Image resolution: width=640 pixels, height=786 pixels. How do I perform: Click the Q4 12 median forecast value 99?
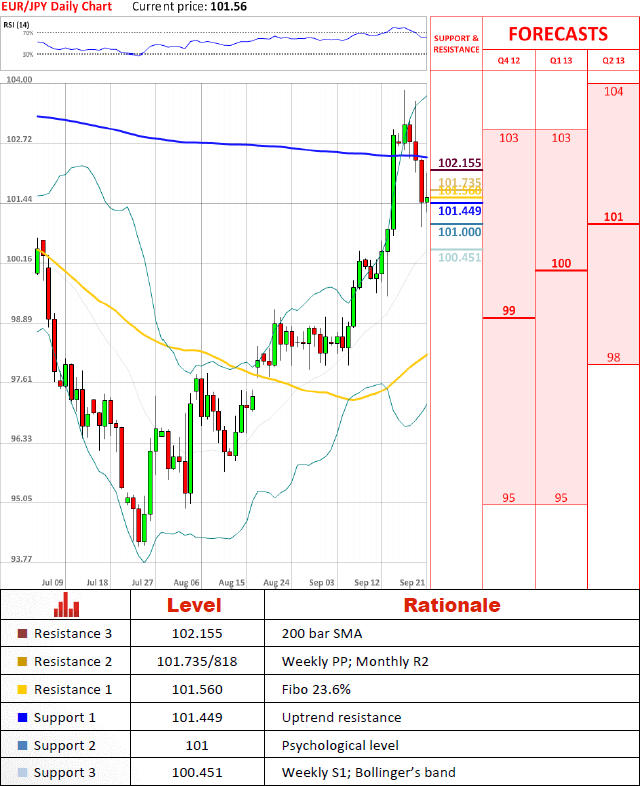(x=509, y=311)
